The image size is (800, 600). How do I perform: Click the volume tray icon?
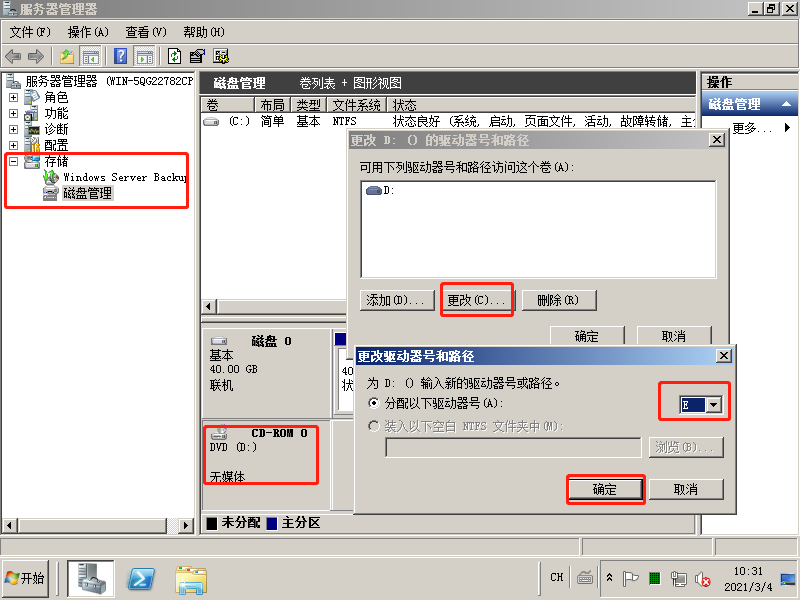coord(703,579)
